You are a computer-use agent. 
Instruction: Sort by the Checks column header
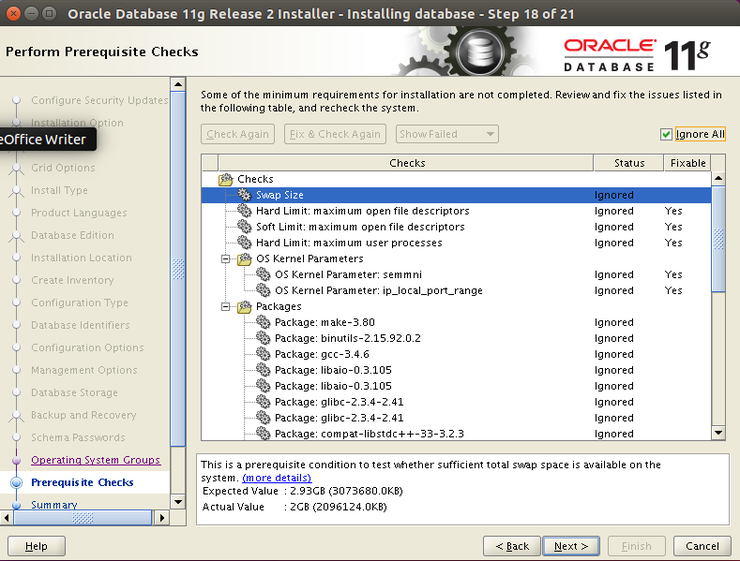click(x=406, y=163)
